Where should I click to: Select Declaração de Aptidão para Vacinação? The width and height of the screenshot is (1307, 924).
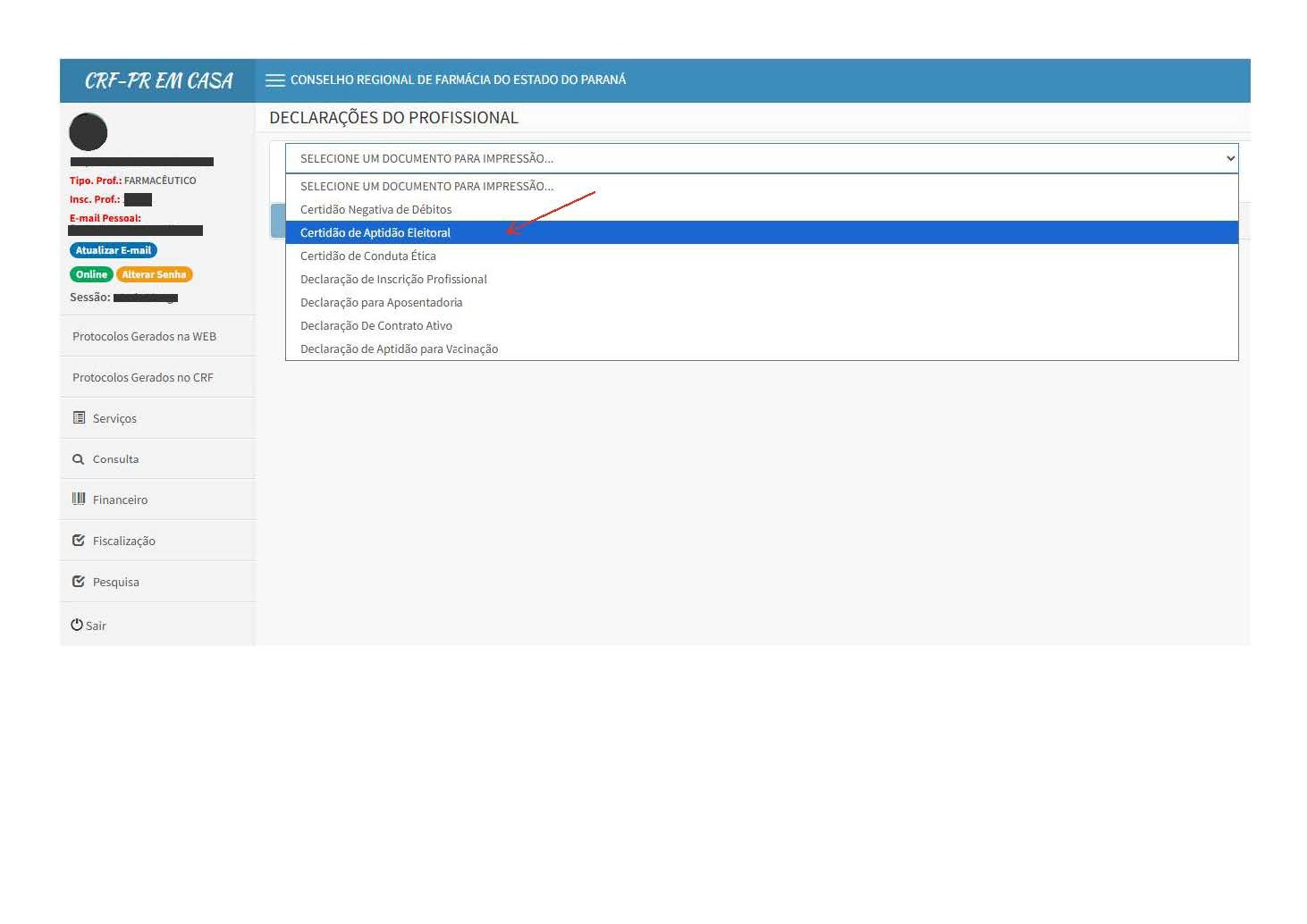coord(399,349)
